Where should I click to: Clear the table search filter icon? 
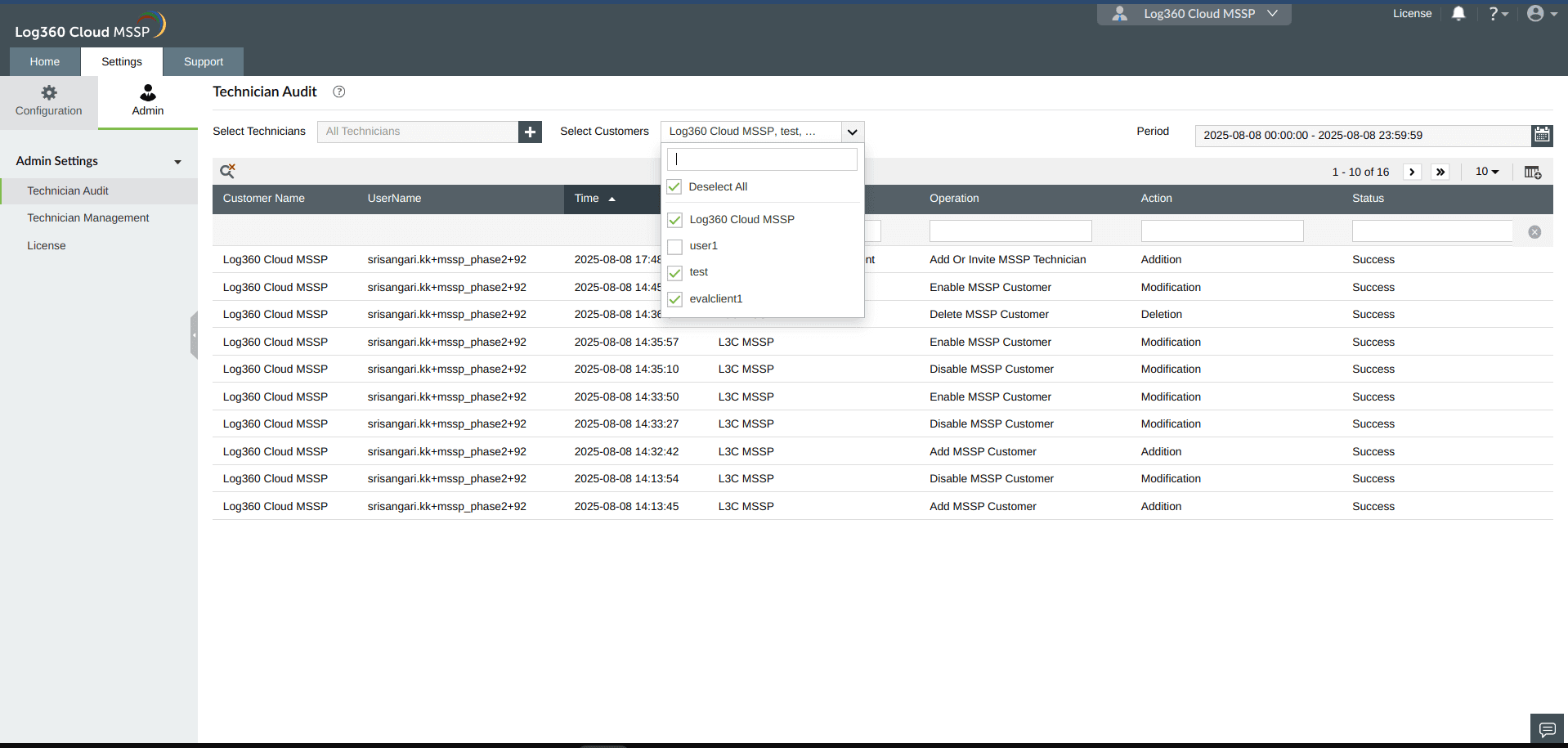pyautogui.click(x=227, y=171)
